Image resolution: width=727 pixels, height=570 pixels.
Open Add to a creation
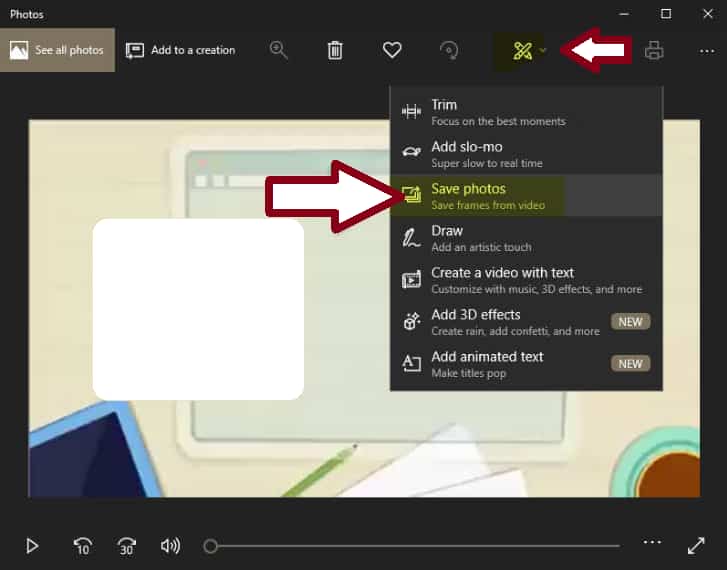coord(180,50)
